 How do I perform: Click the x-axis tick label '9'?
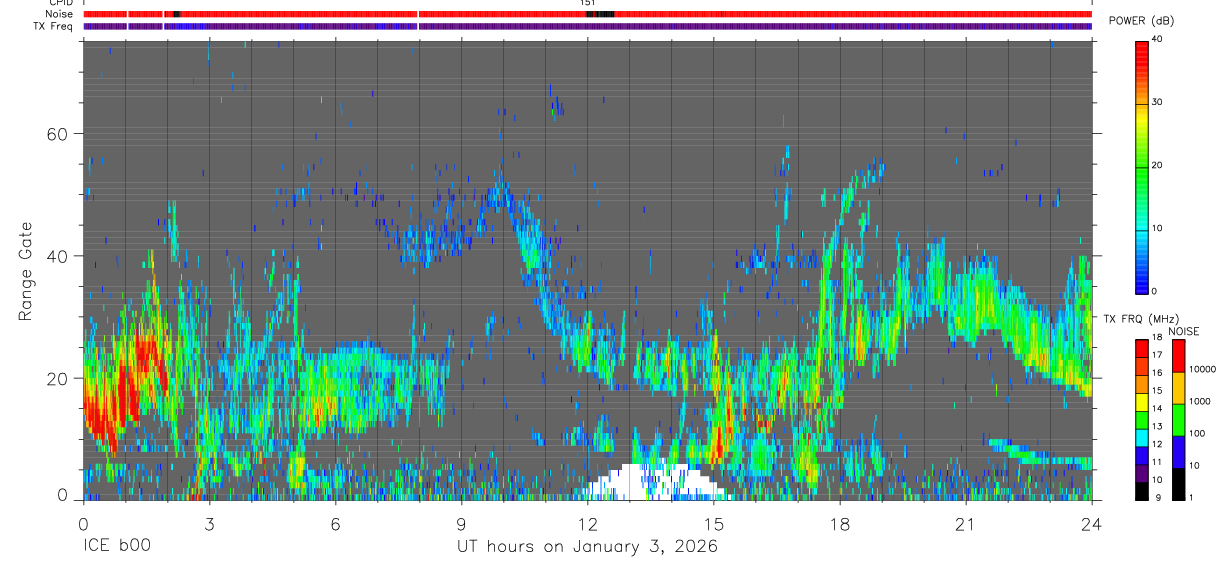461,524
